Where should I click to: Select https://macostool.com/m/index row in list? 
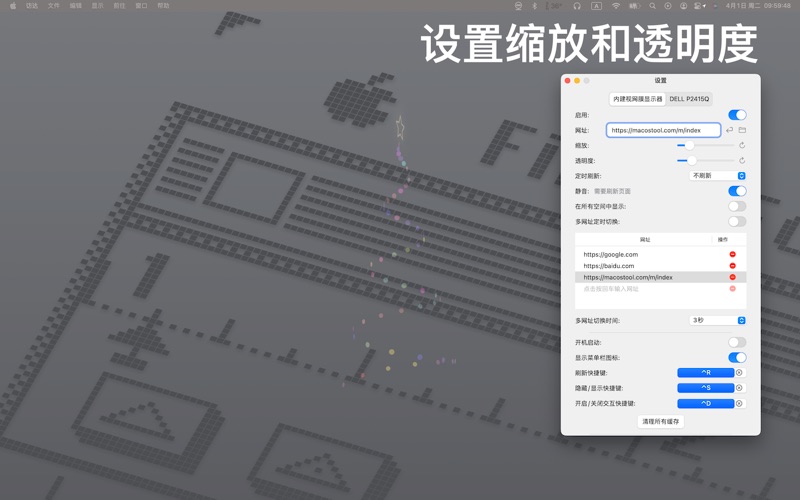(660, 277)
